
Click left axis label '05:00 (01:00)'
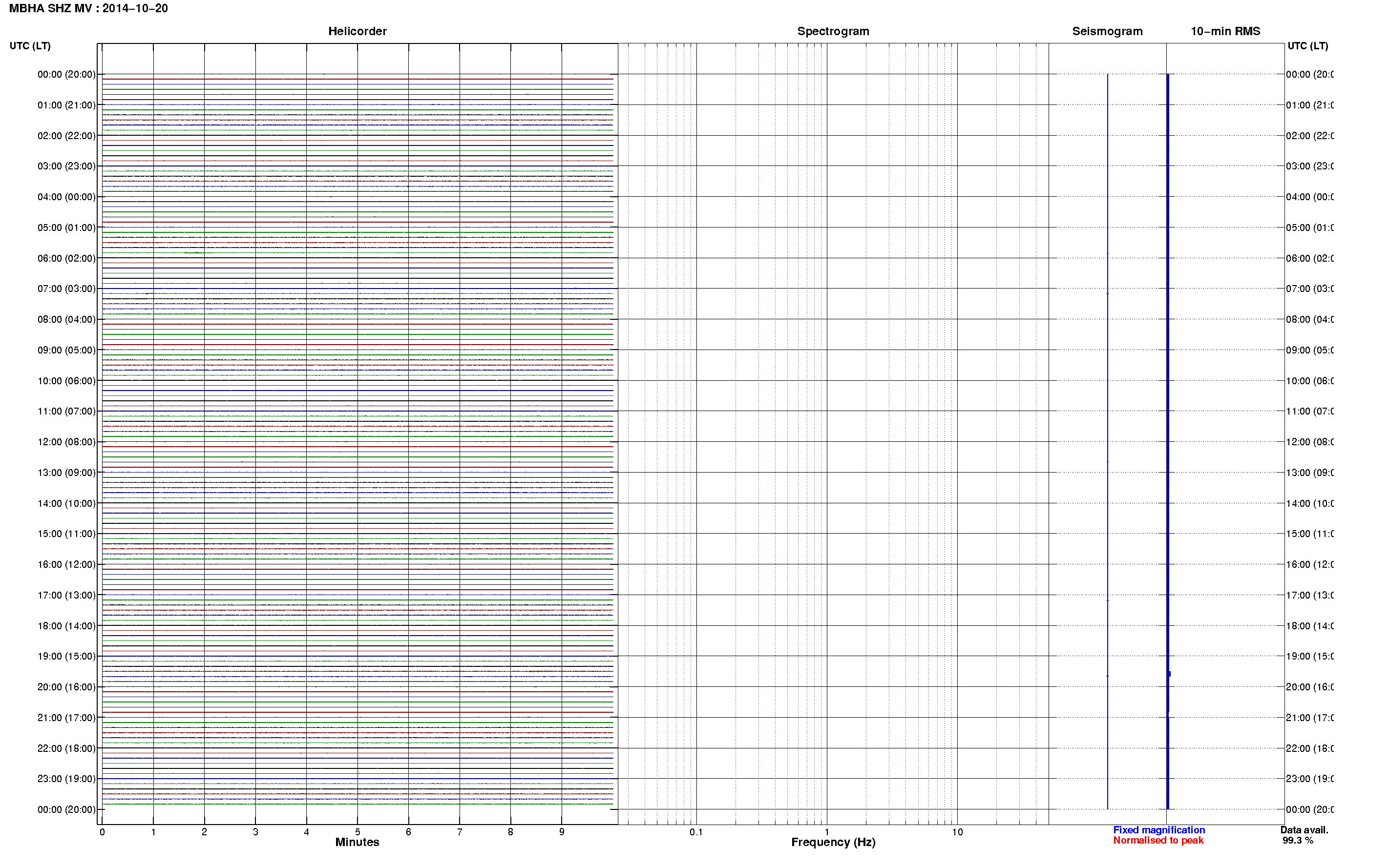click(66, 227)
